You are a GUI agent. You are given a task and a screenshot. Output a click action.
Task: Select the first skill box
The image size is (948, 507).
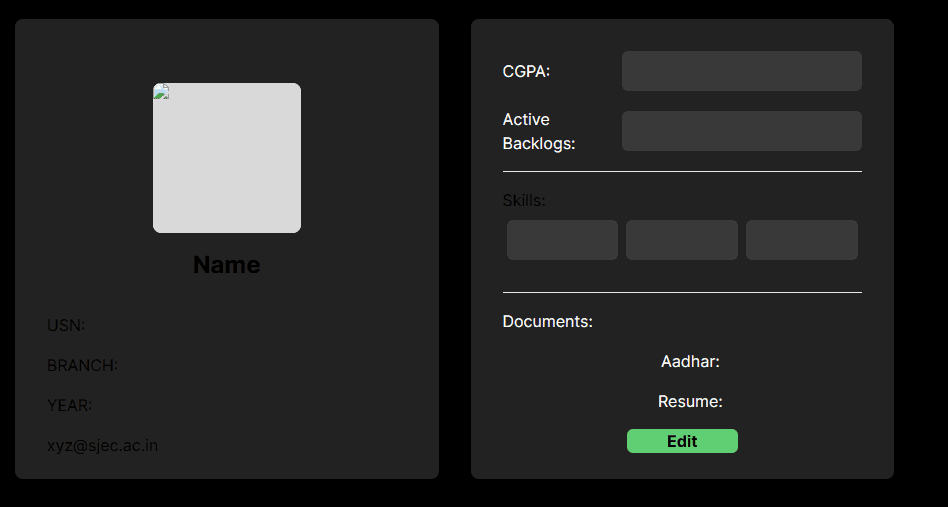click(x=562, y=240)
